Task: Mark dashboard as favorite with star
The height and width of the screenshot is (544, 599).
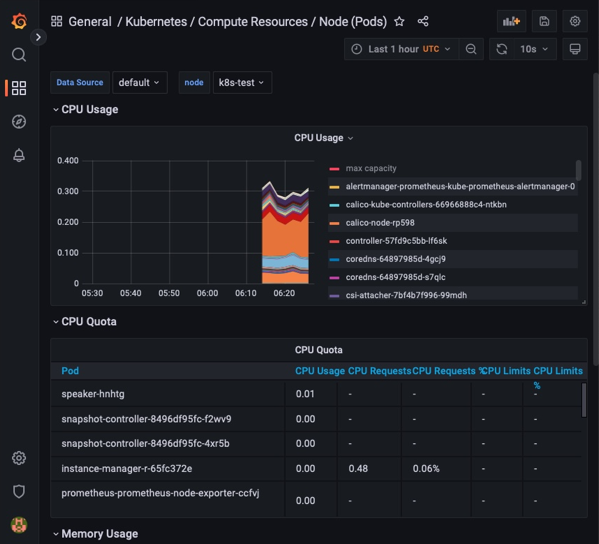Action: (399, 21)
